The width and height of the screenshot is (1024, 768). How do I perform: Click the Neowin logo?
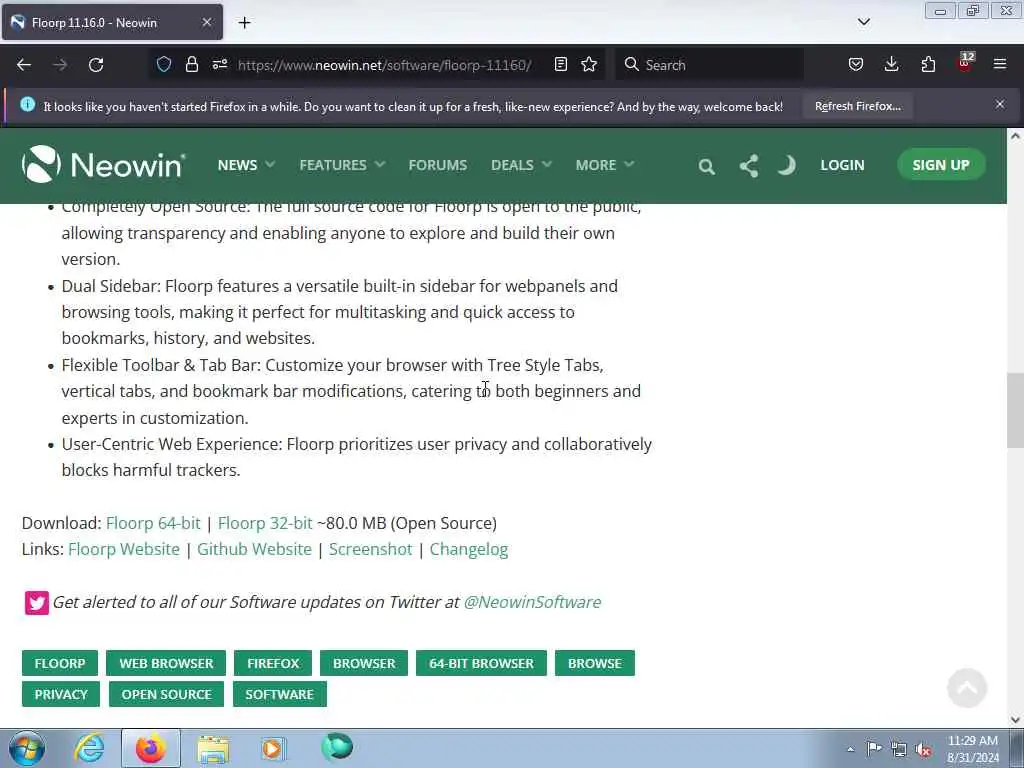point(103,164)
